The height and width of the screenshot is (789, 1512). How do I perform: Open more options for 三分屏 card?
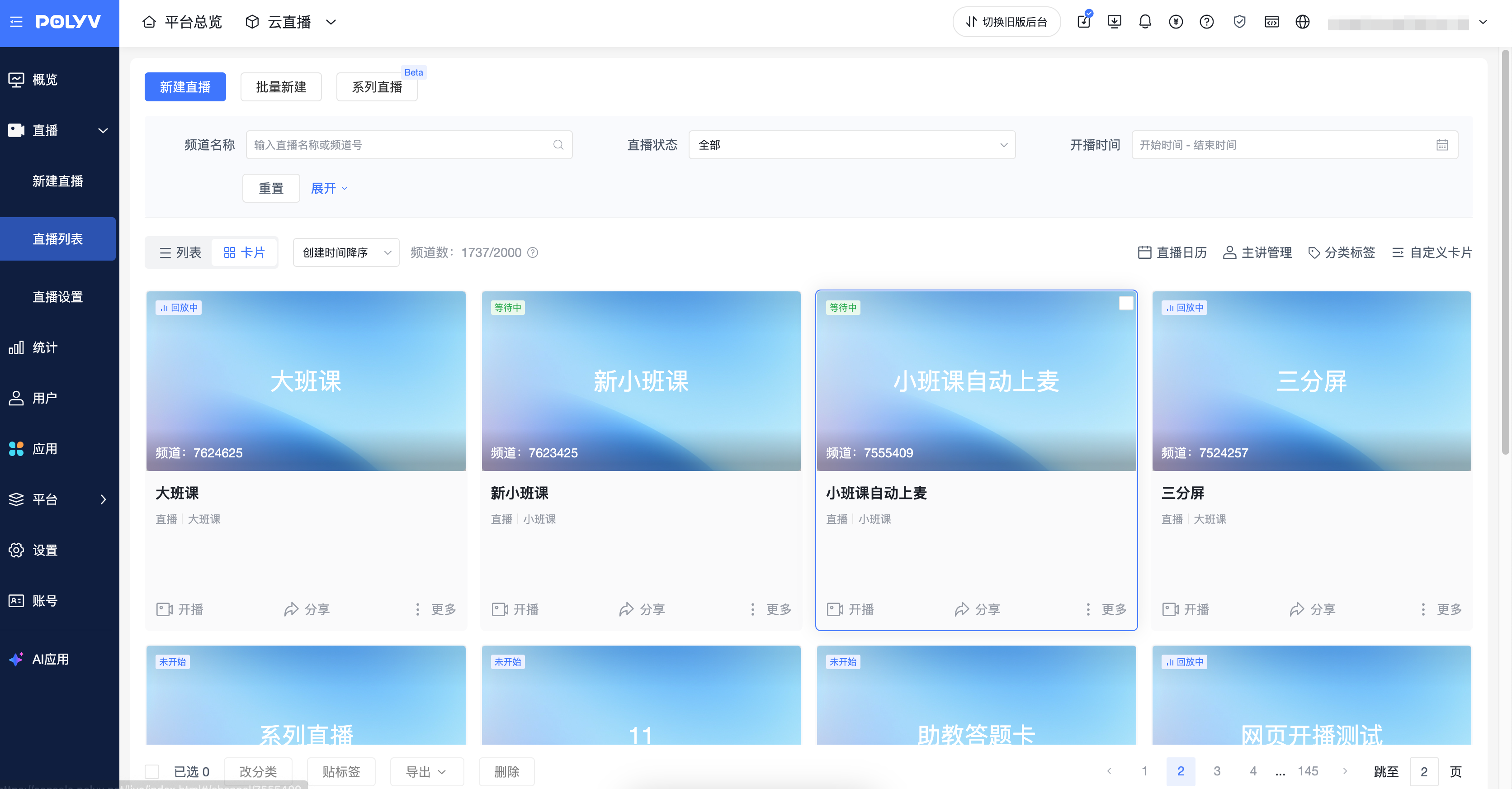pyautogui.click(x=1441, y=609)
